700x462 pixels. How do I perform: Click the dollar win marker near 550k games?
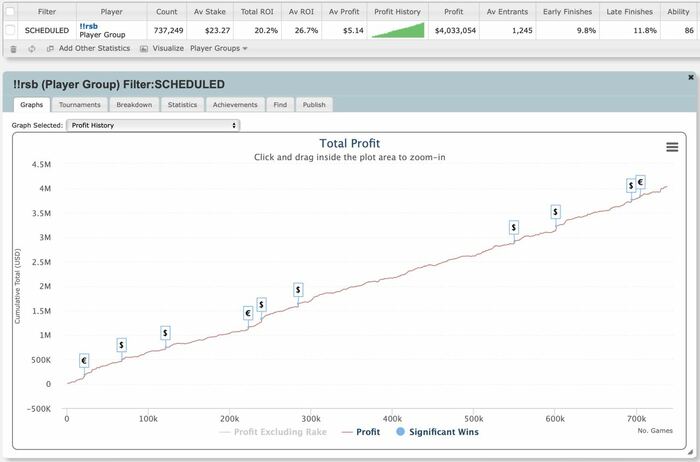click(514, 228)
